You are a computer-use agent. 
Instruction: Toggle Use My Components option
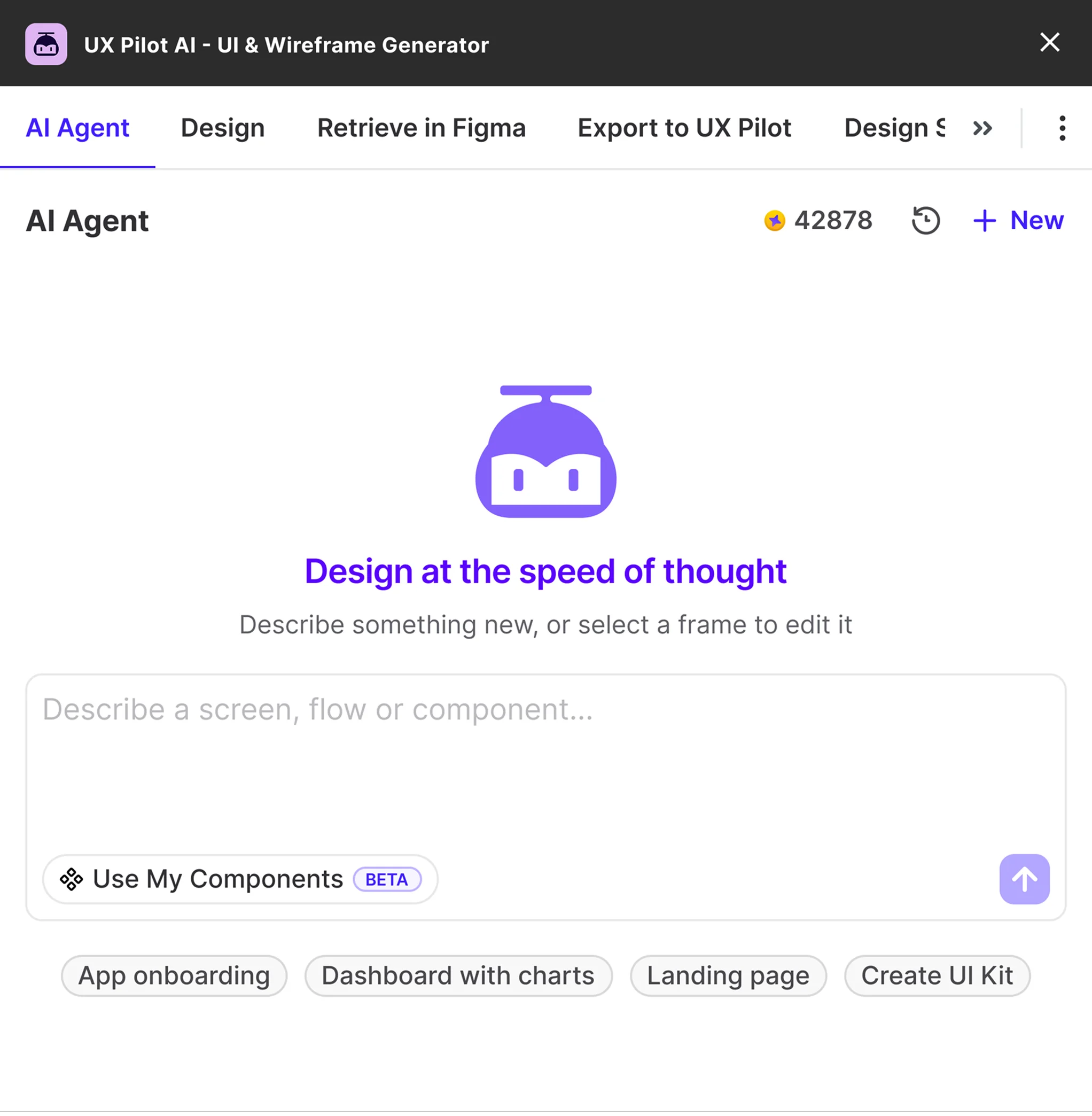[x=240, y=880]
